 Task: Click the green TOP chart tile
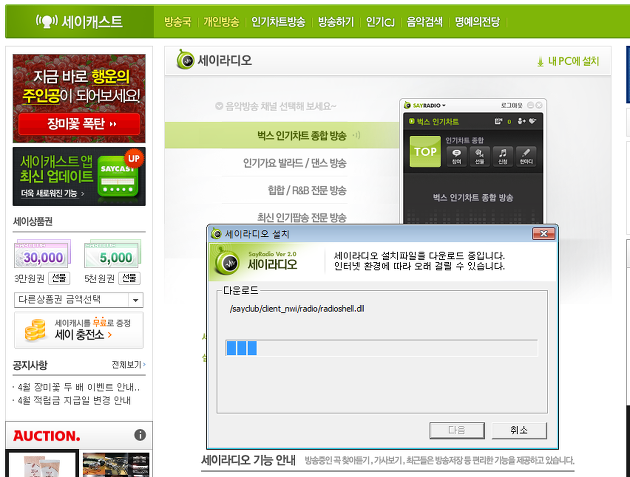[425, 151]
